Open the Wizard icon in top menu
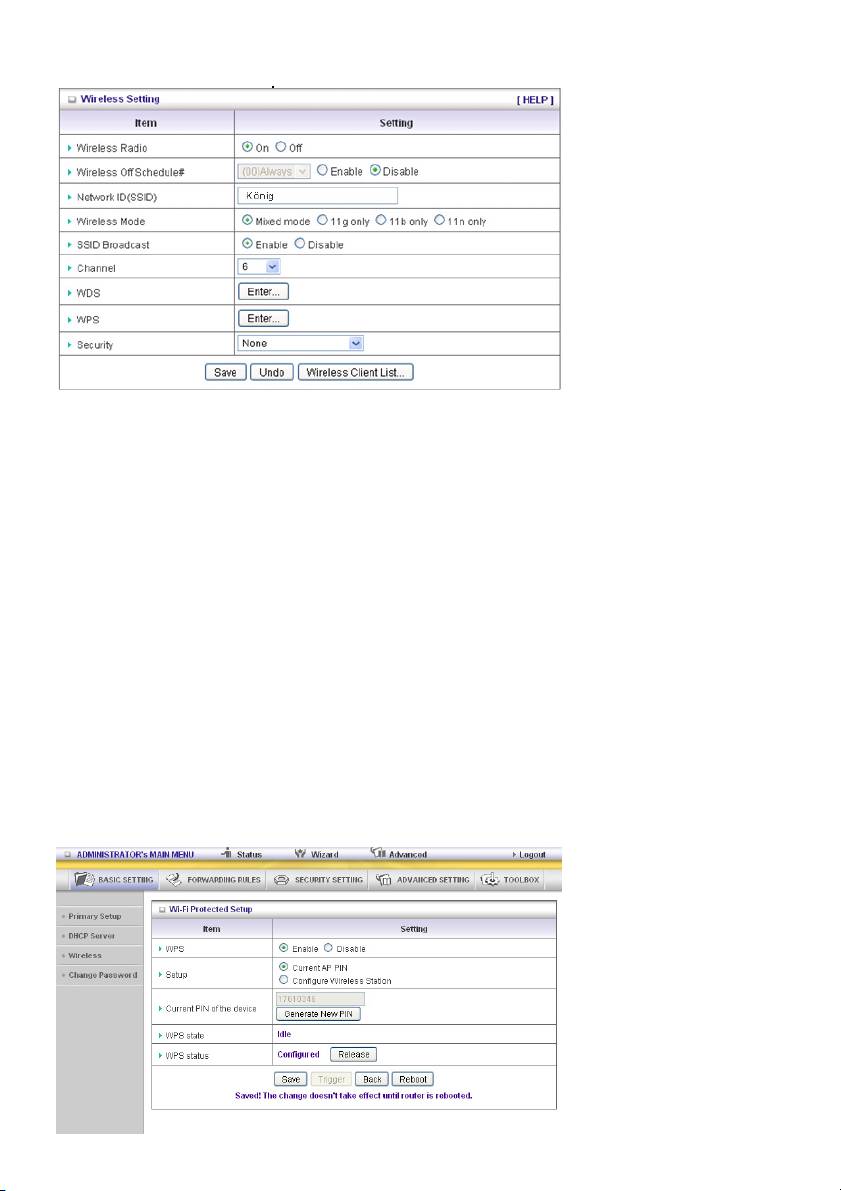This screenshot has width=841, height=1191. point(300,854)
